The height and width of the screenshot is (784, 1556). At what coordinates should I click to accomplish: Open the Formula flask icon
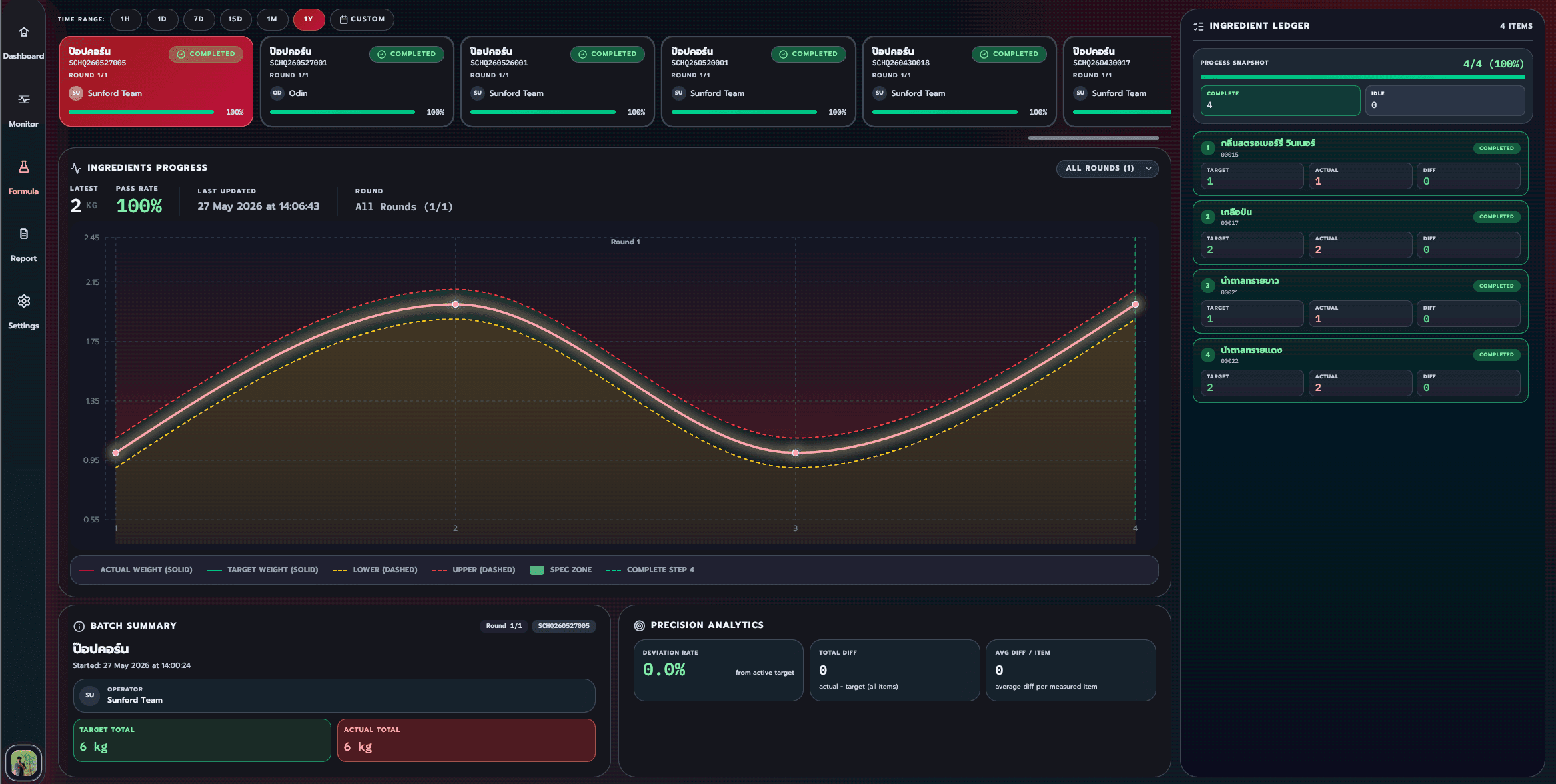23,167
